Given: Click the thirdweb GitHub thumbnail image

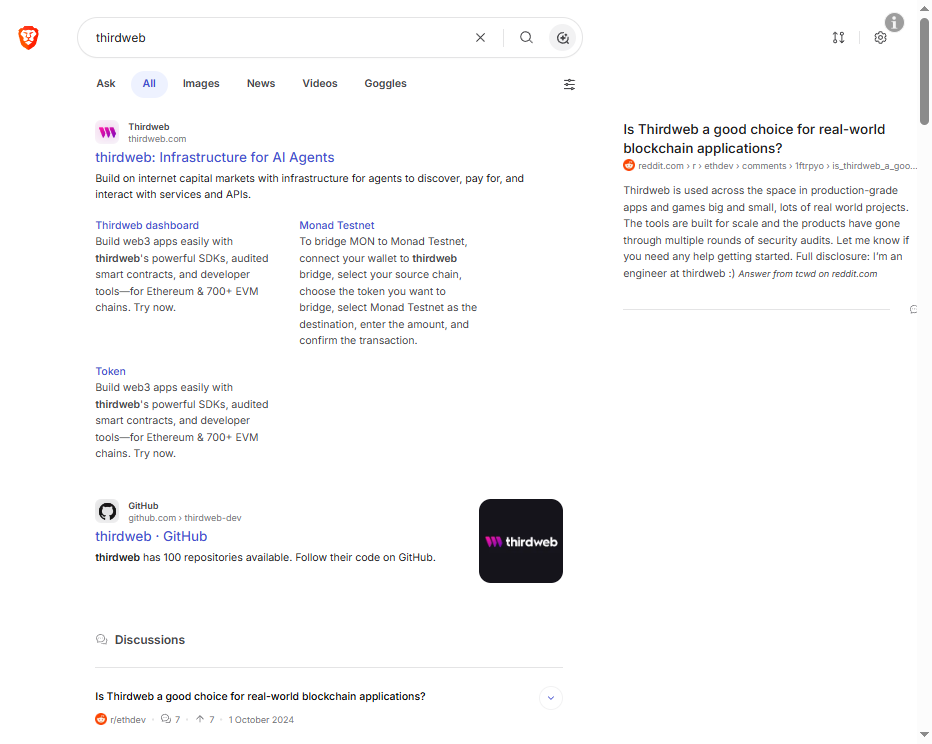Looking at the screenshot, I should [x=521, y=541].
